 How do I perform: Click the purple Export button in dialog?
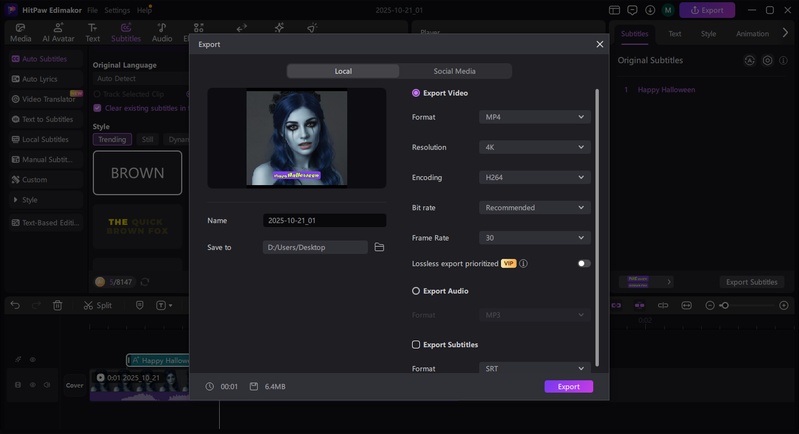(x=568, y=387)
